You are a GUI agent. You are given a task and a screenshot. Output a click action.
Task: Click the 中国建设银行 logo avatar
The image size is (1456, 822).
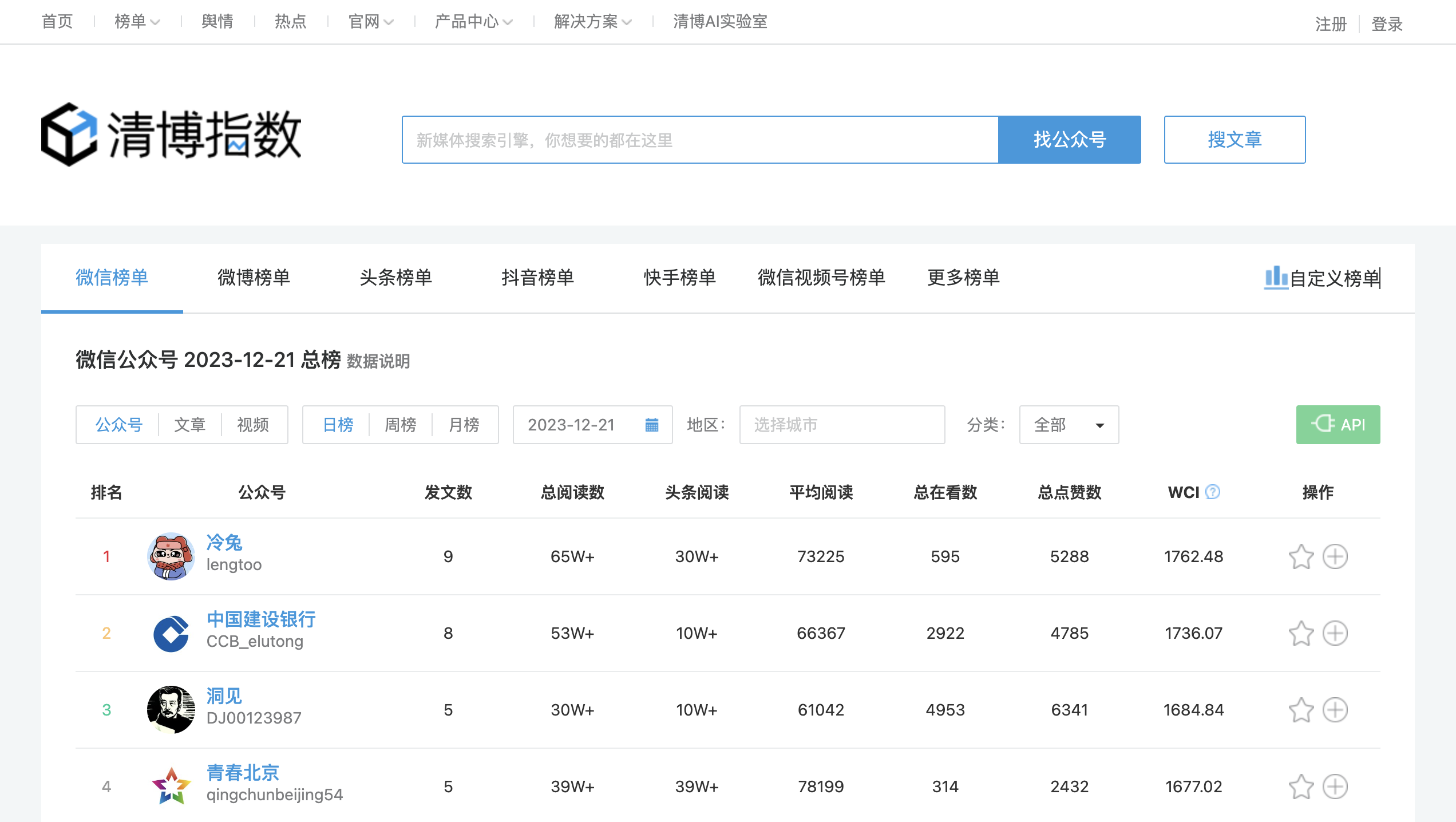click(x=171, y=633)
